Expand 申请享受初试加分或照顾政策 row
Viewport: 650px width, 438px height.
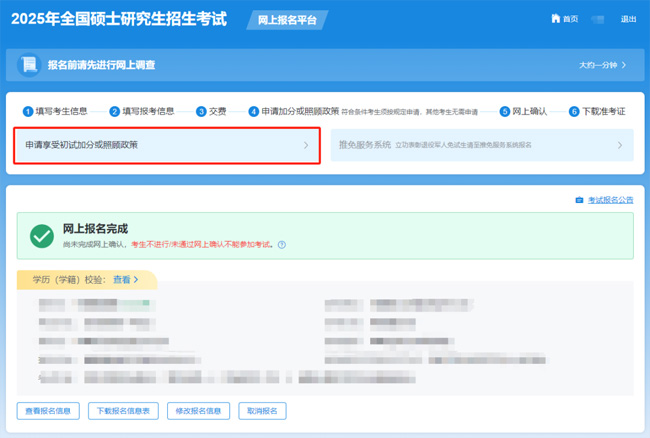pos(167,145)
